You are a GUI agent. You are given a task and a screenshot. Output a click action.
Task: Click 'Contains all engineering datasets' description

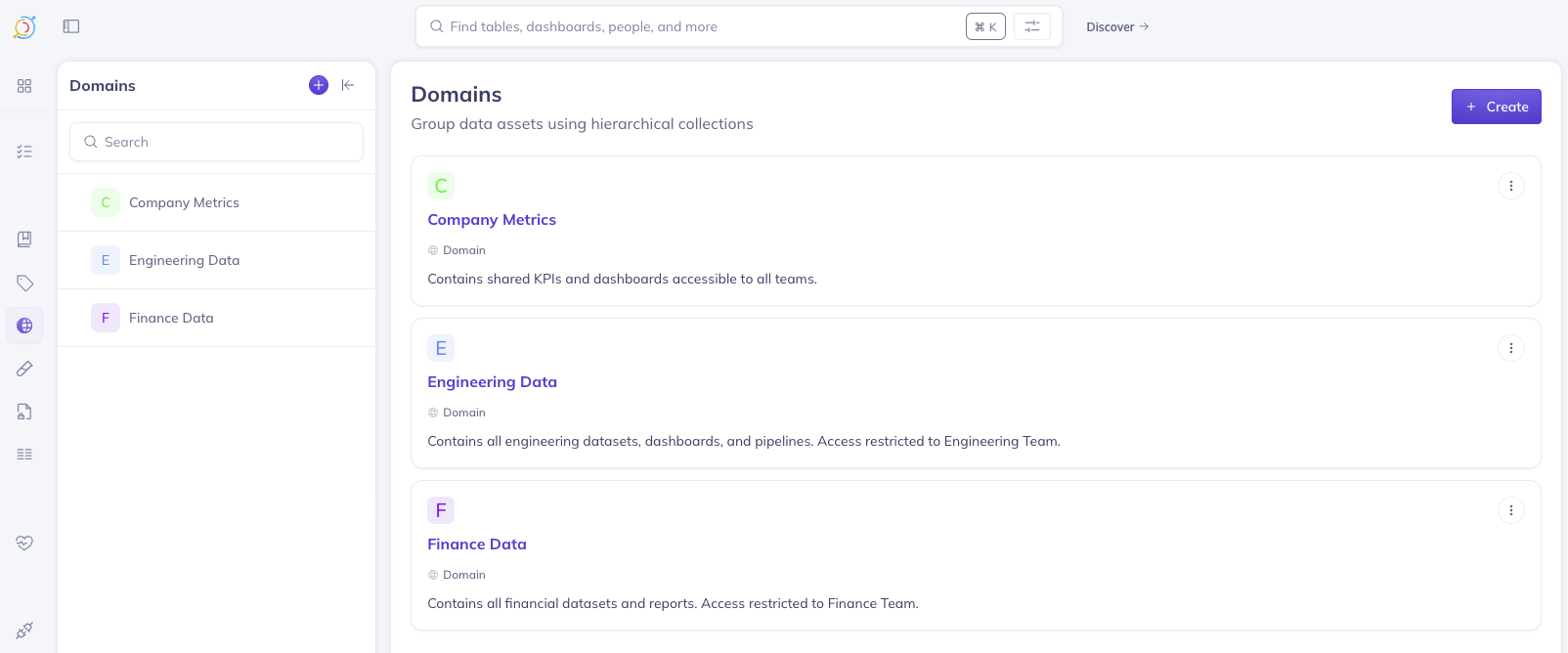744,441
